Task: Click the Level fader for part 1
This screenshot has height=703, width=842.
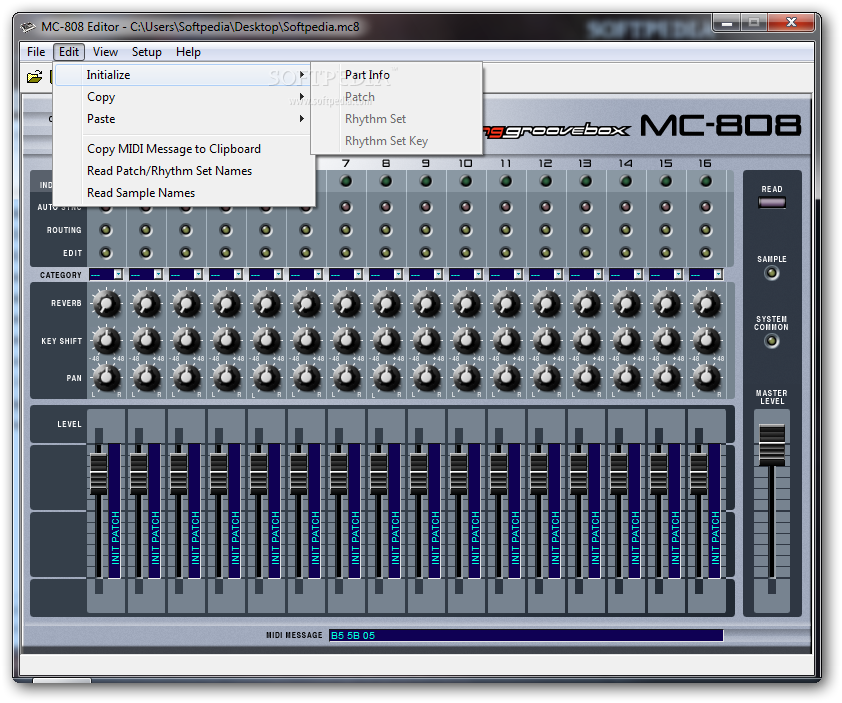Action: point(99,474)
